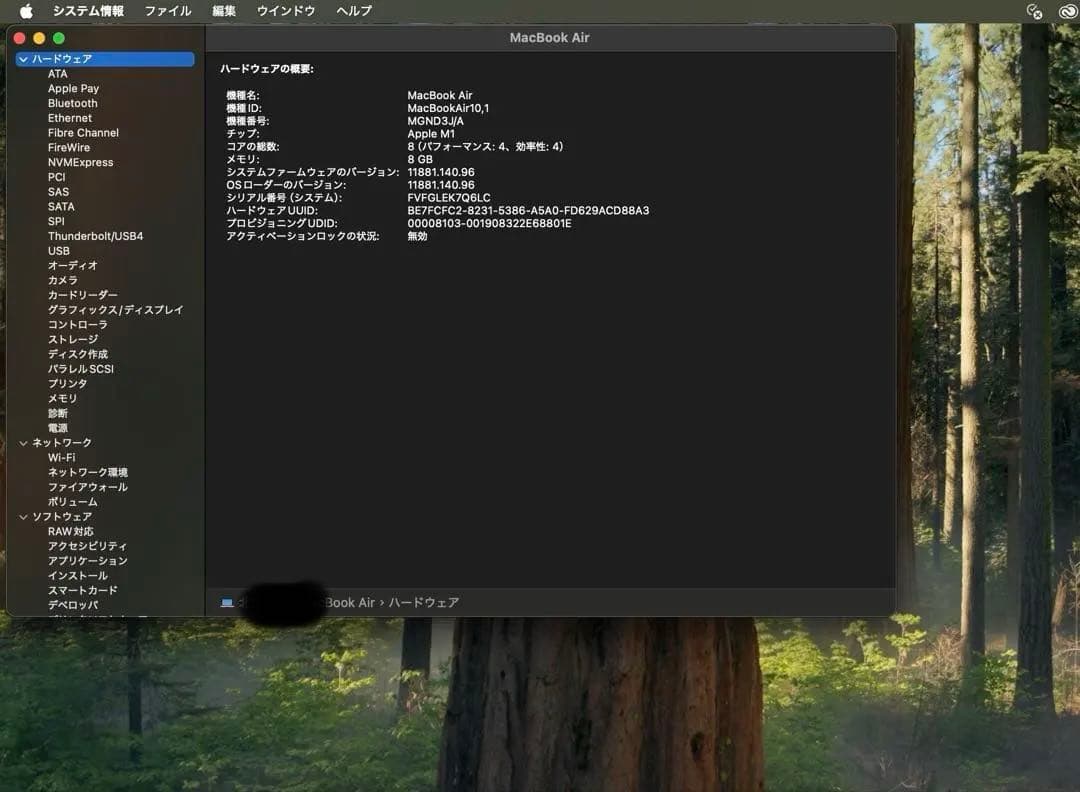
Task: Click the computer icon in the breadcrumb bar
Action: pos(226,602)
